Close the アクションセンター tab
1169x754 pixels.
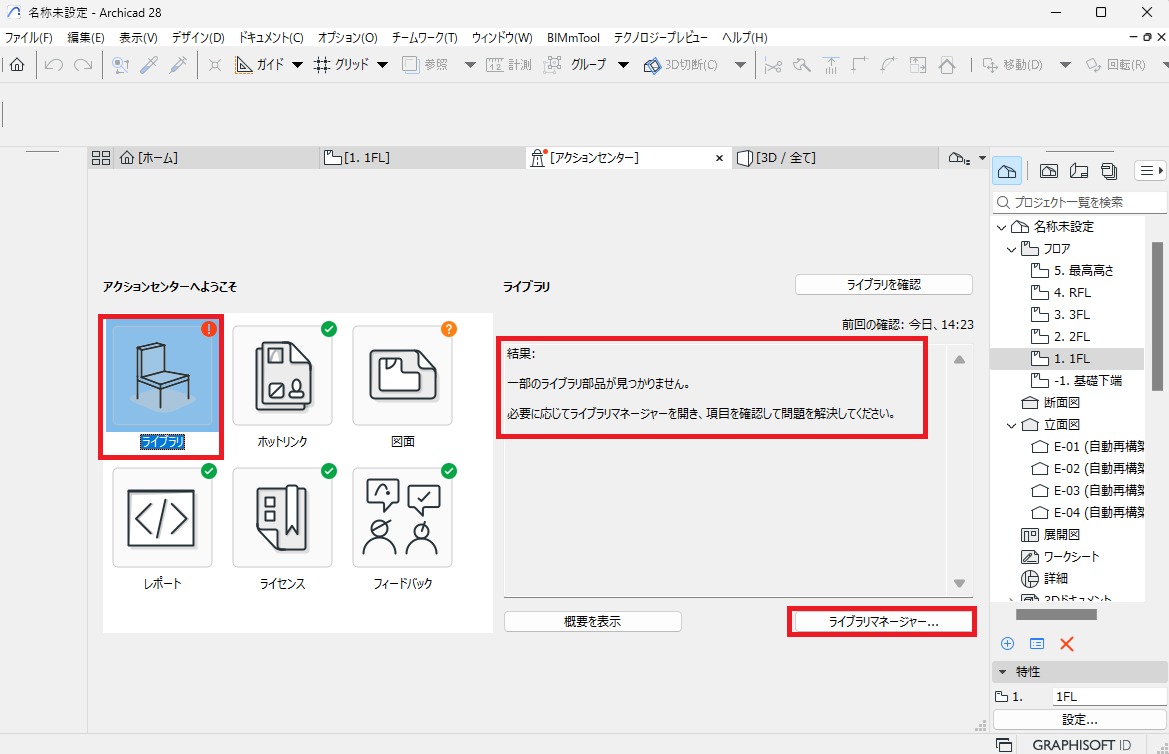tap(719, 158)
